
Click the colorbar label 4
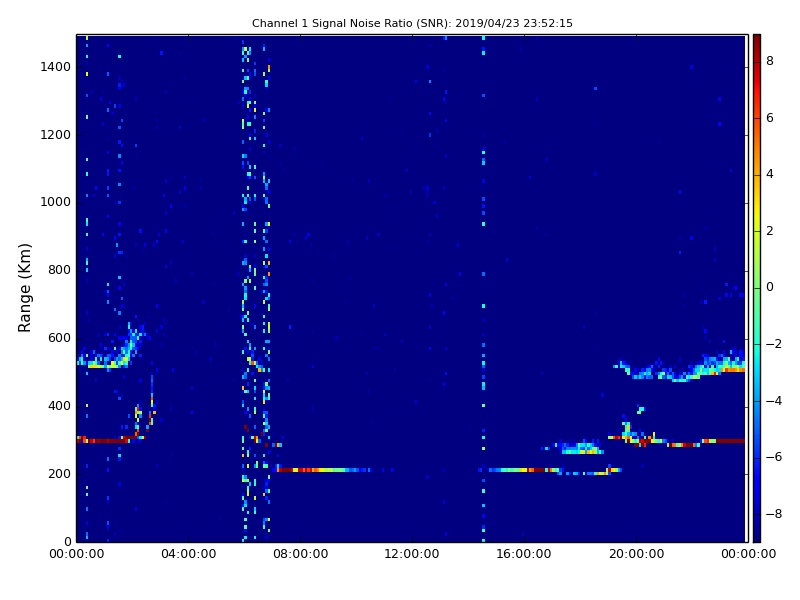(770, 174)
